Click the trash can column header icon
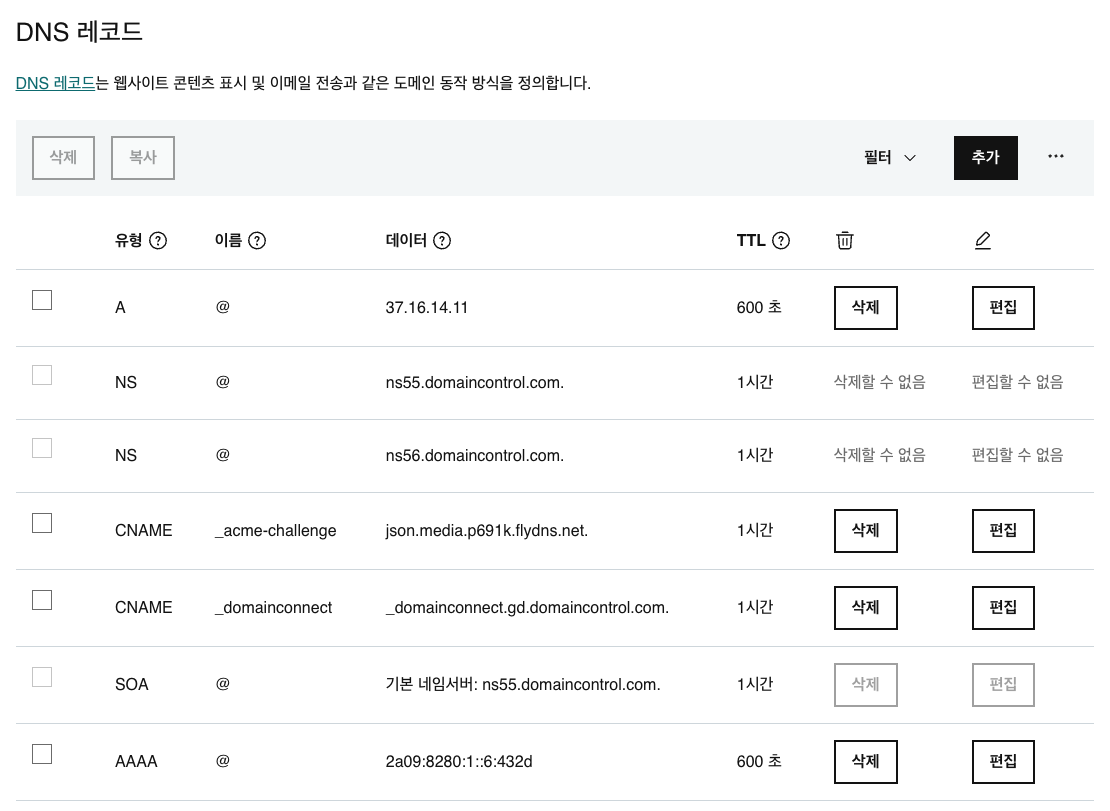 [x=845, y=241]
